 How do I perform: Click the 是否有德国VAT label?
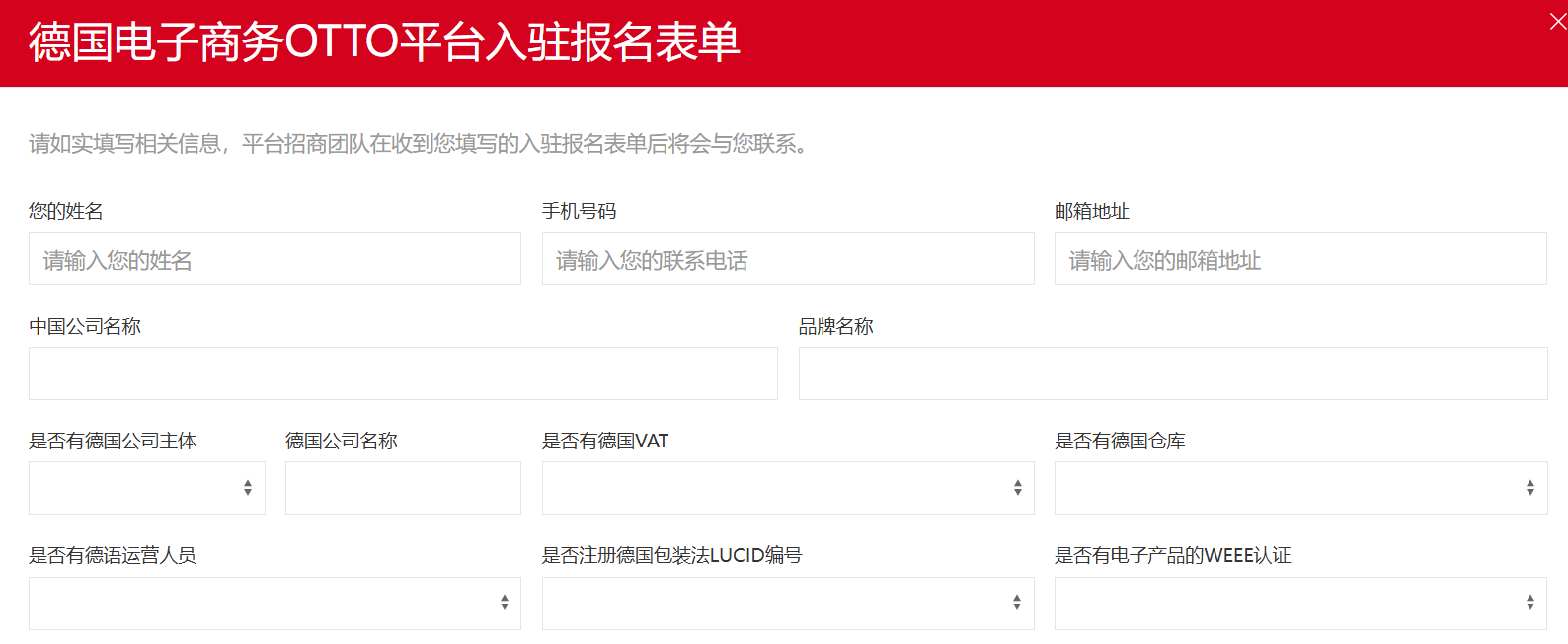(605, 441)
